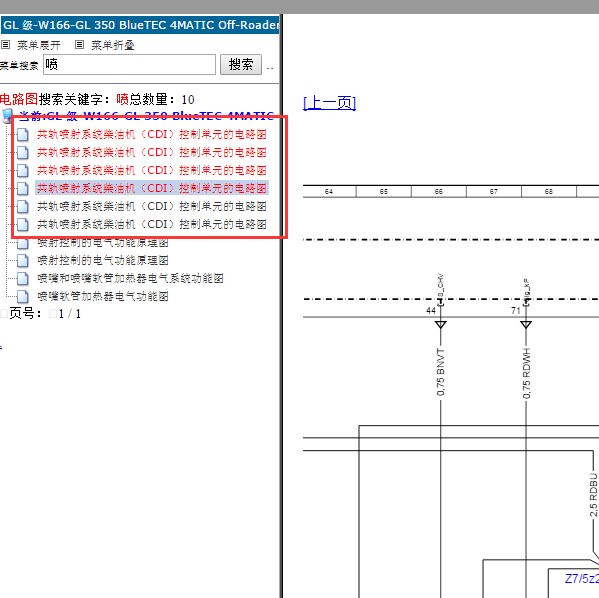Click the 菜单展开 expand-menu icon
The width and height of the screenshot is (599, 598).
5,45
